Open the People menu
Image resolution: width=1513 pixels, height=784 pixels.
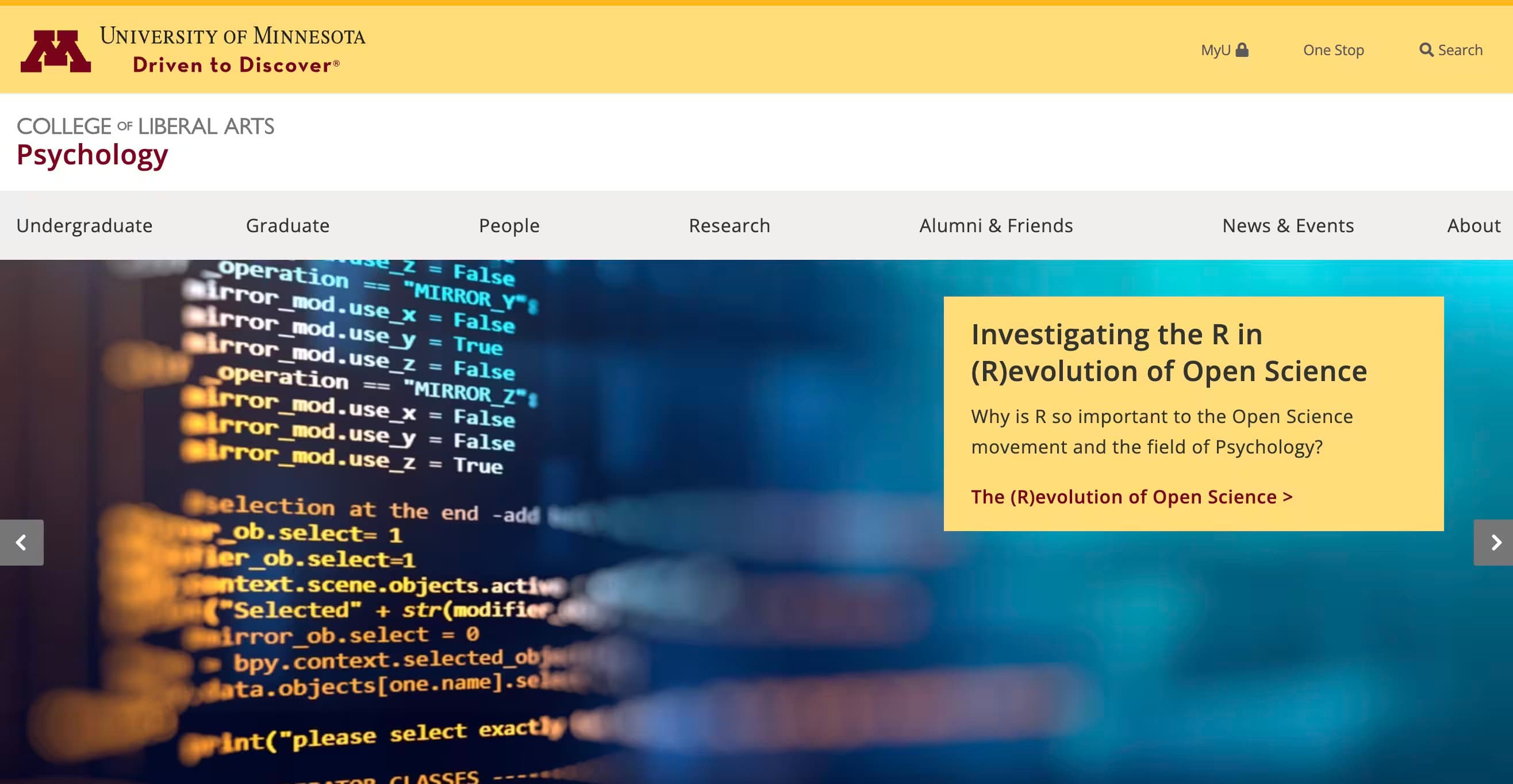pos(509,225)
